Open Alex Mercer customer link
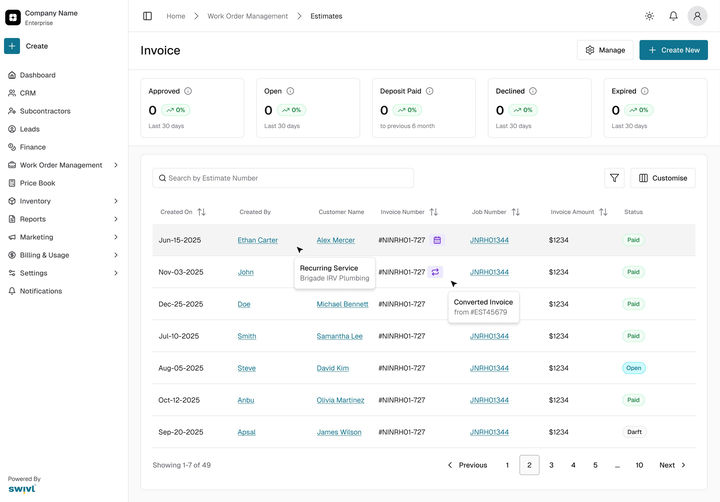This screenshot has height=502, width=720. [x=336, y=240]
